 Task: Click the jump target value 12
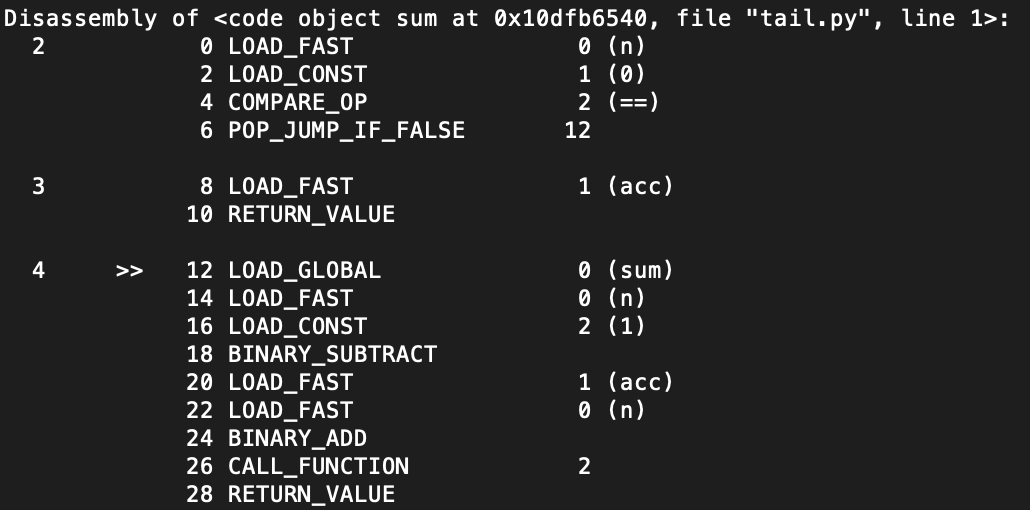coord(577,130)
